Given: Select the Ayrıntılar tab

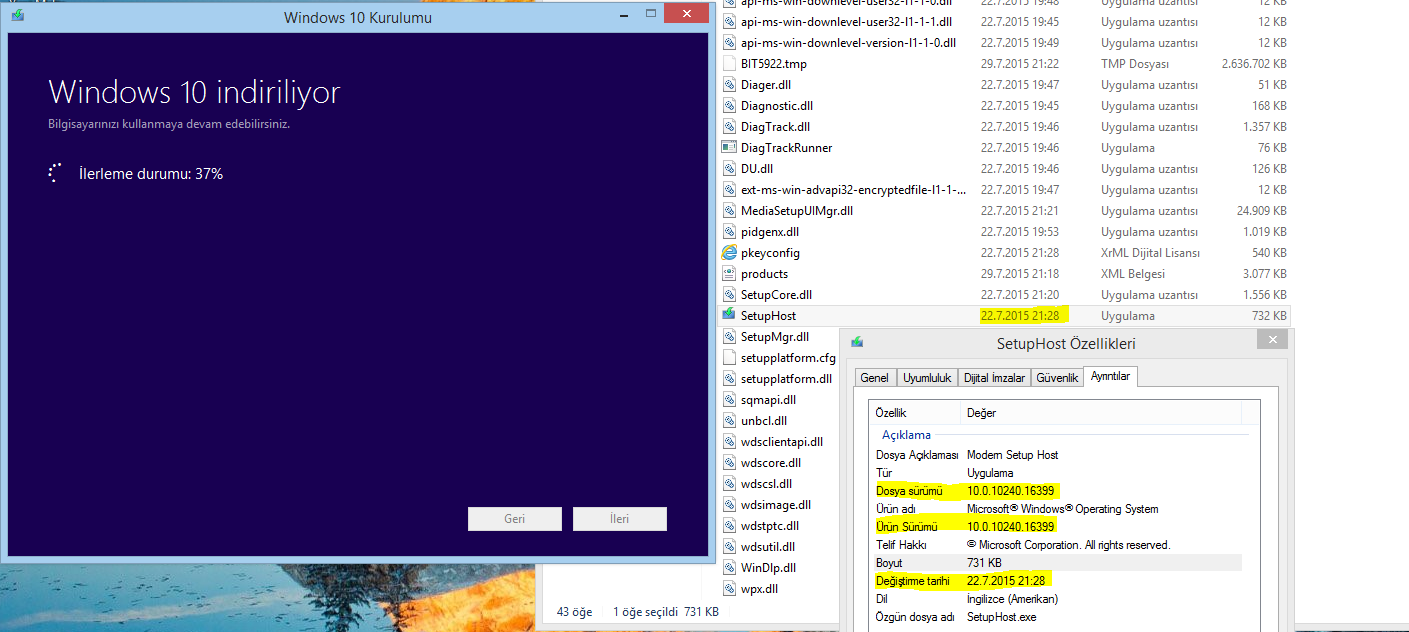Looking at the screenshot, I should click(x=1110, y=376).
